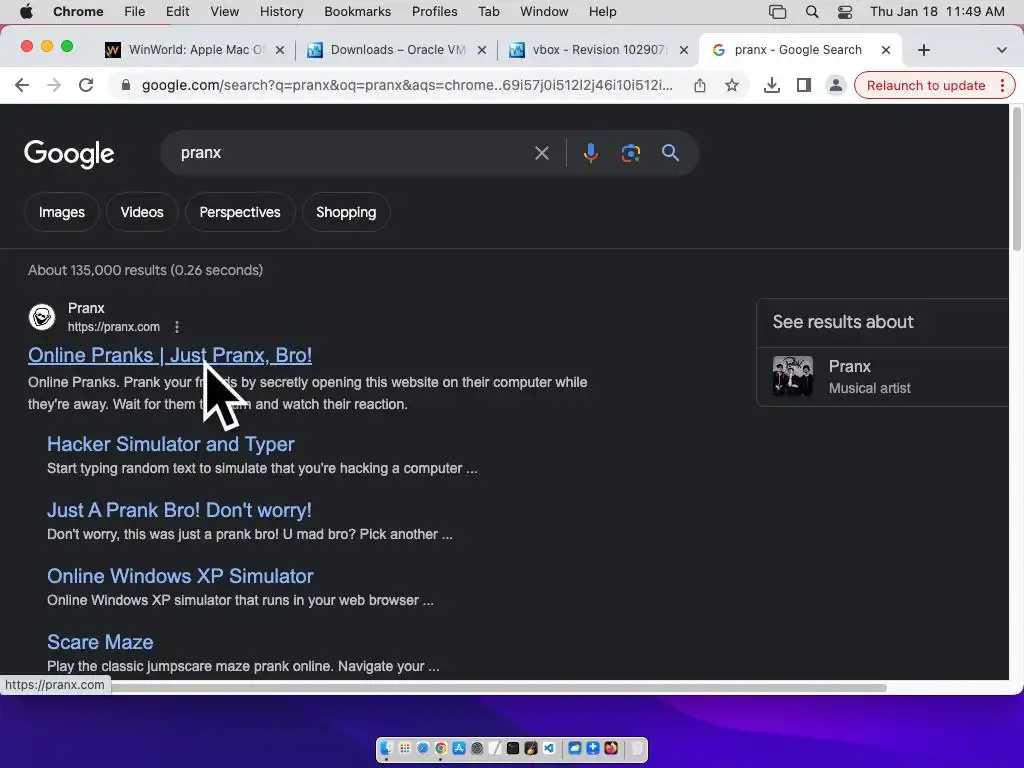Open the Profiles menu
Image resolution: width=1024 pixels, height=768 pixels.
pos(434,12)
